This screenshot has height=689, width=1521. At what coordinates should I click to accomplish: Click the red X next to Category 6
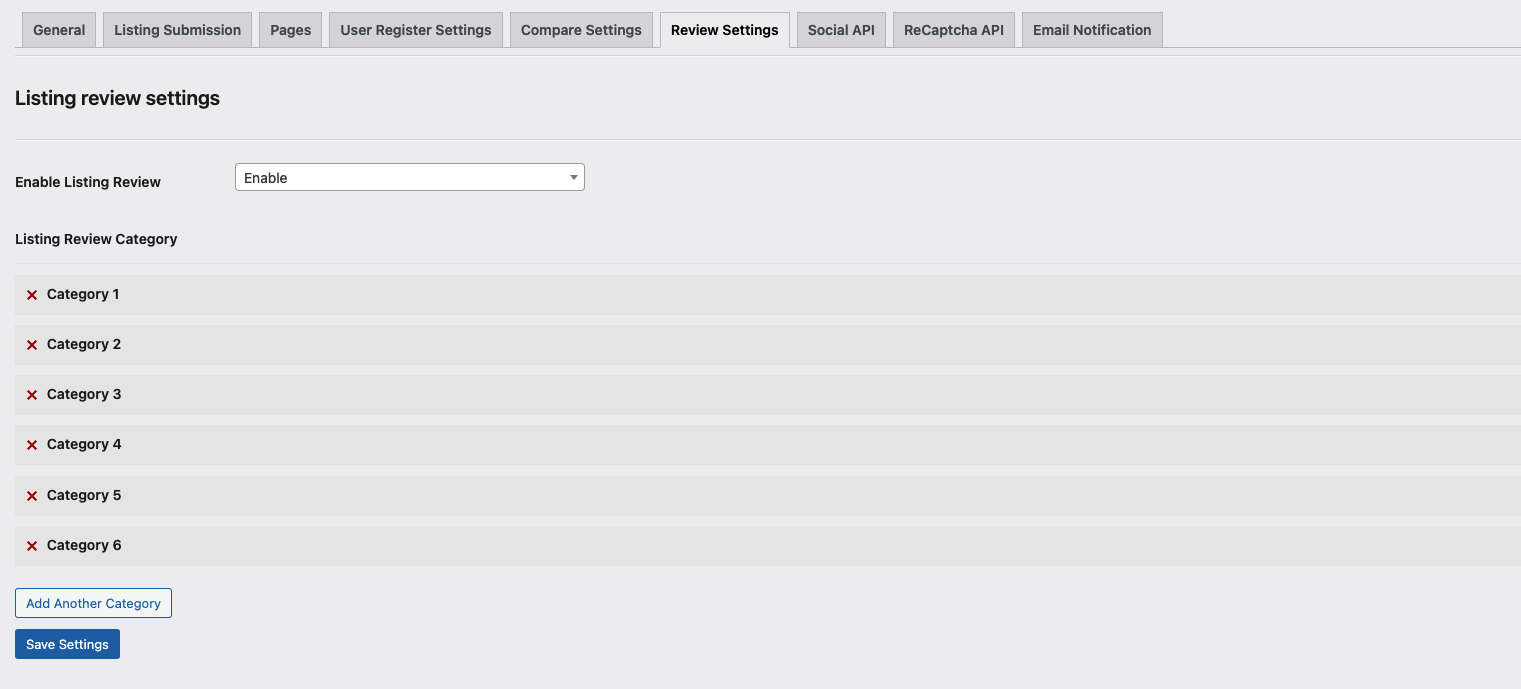[x=32, y=546]
